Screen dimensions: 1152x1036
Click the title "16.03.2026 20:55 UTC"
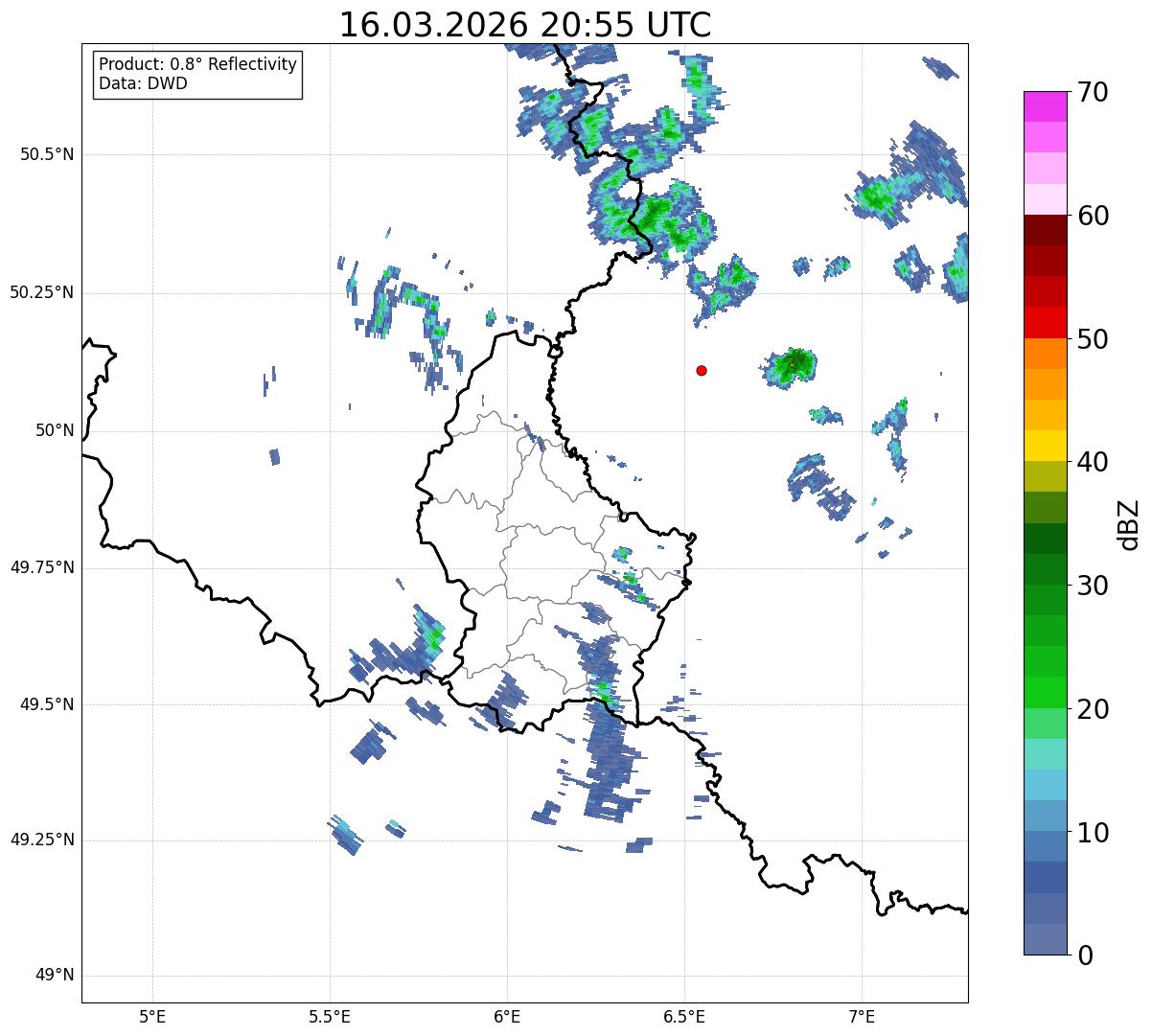pyautogui.click(x=525, y=25)
